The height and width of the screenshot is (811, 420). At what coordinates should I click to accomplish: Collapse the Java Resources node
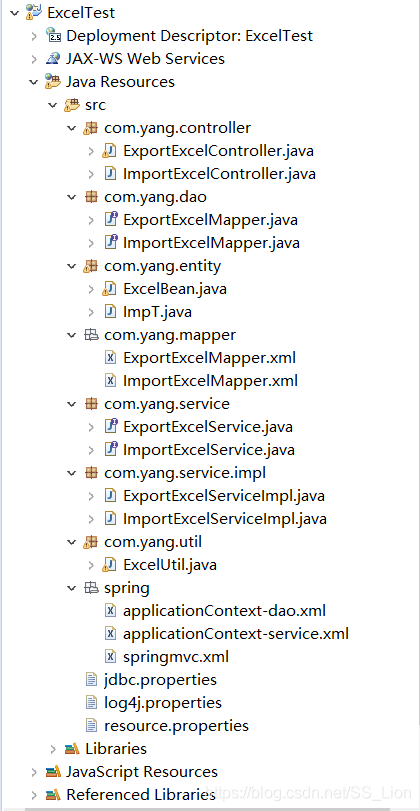click(x=34, y=82)
